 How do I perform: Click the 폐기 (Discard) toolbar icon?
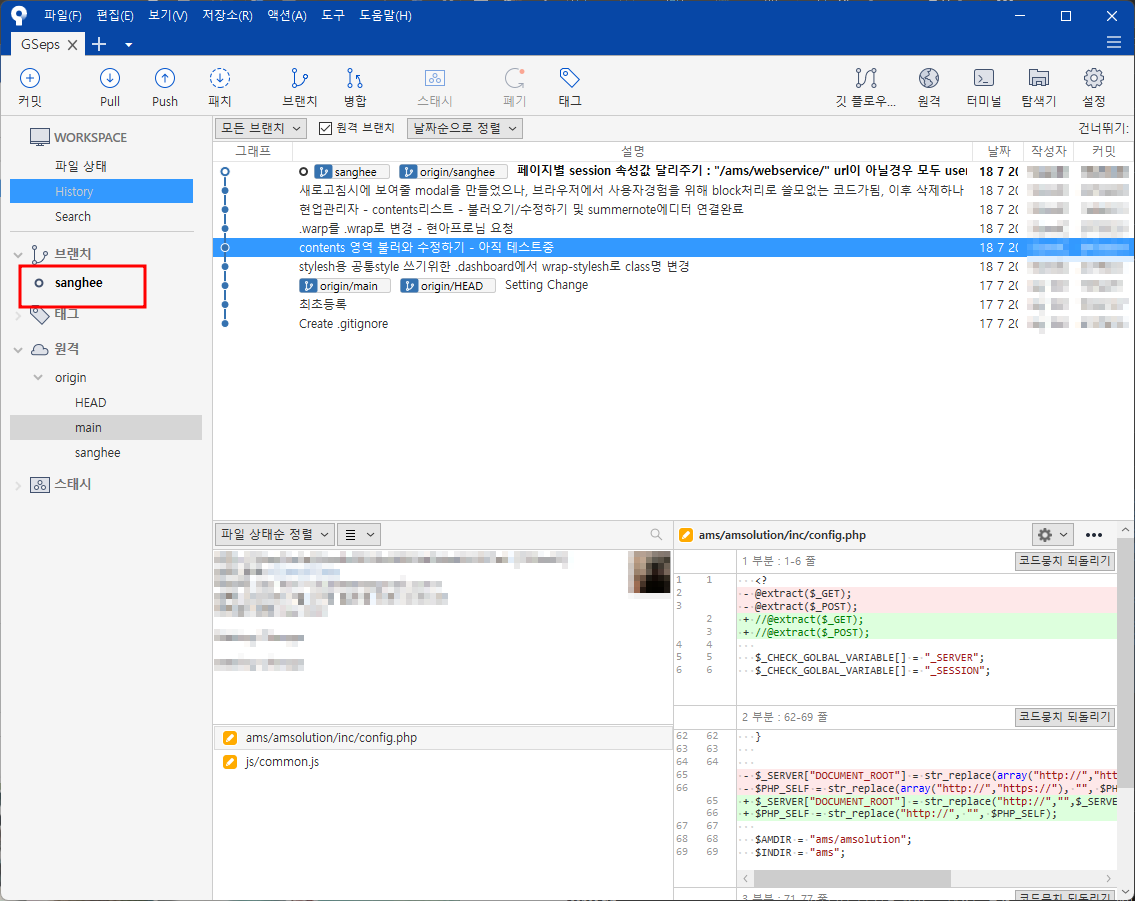515,87
